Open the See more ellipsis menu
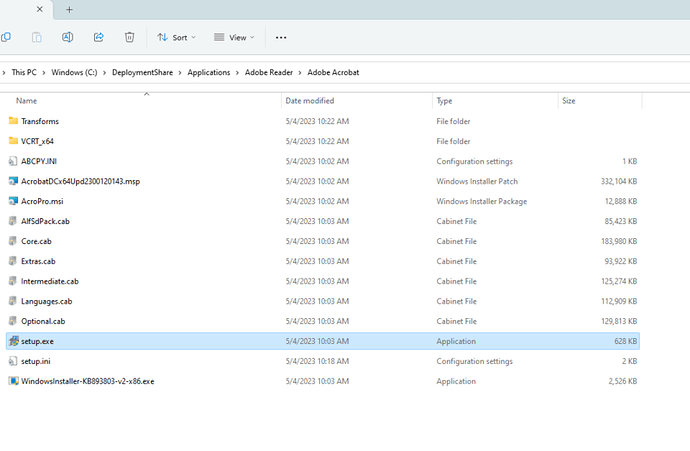The height and width of the screenshot is (451, 690). 281,37
